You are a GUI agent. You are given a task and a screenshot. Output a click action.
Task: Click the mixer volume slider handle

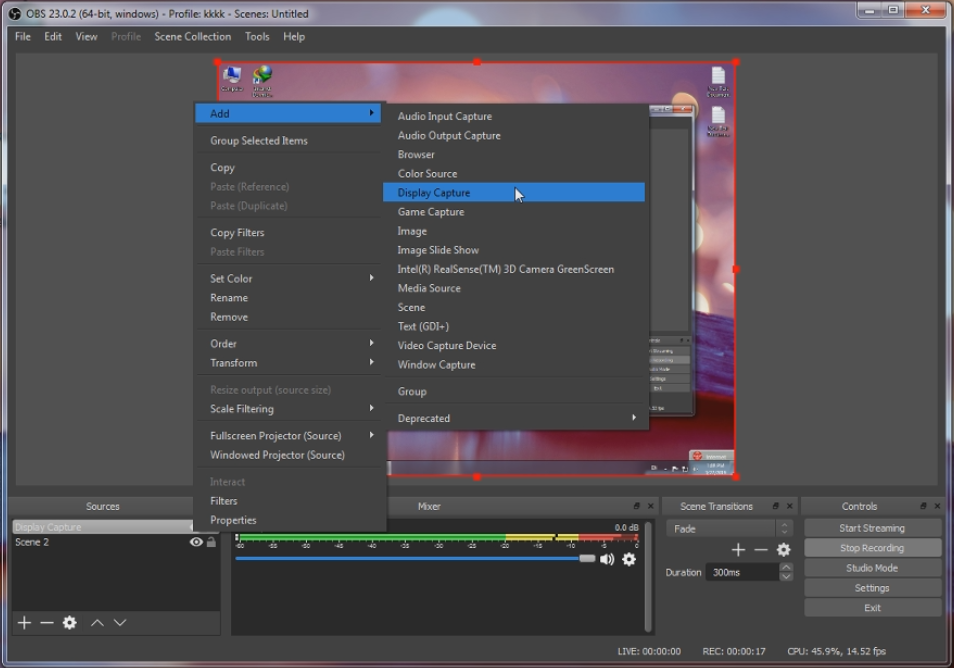click(587, 558)
